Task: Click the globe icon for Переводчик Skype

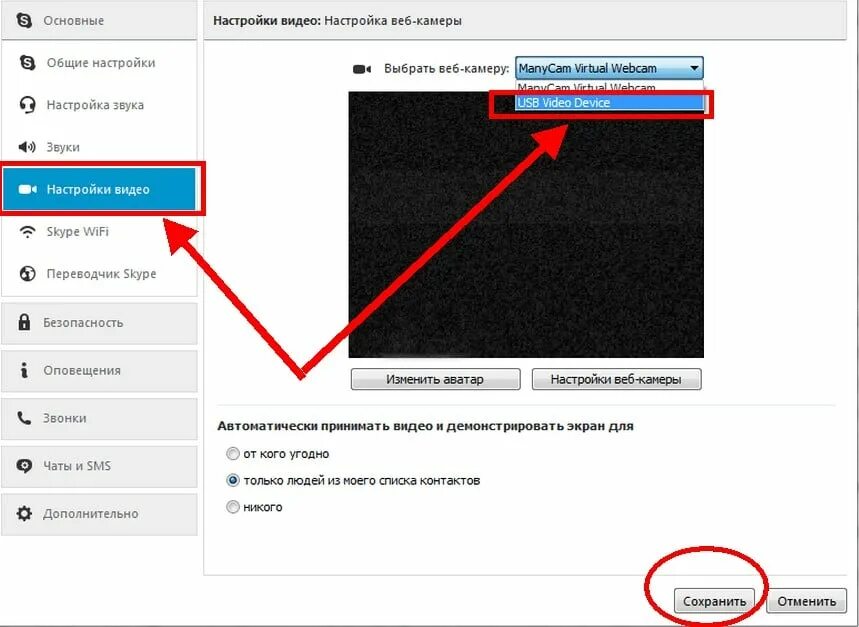Action: click(27, 273)
